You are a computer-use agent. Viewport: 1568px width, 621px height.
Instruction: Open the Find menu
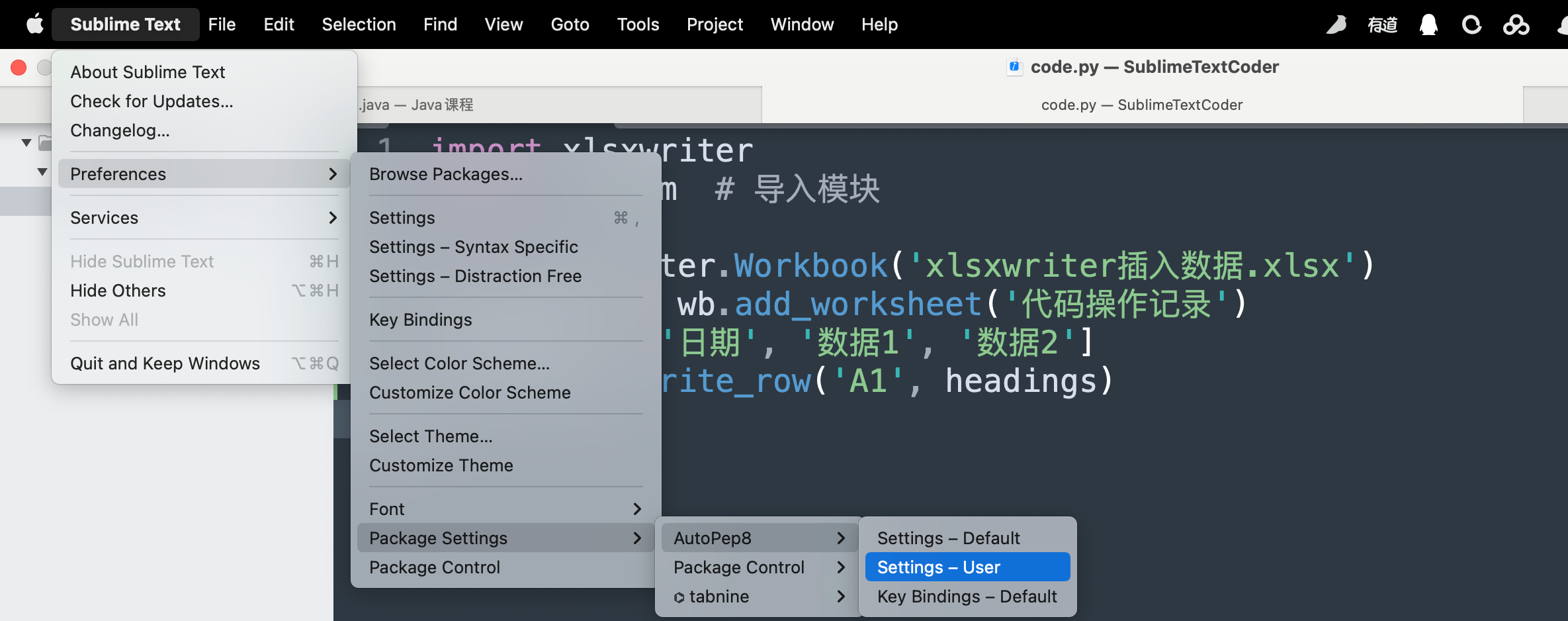coord(440,24)
